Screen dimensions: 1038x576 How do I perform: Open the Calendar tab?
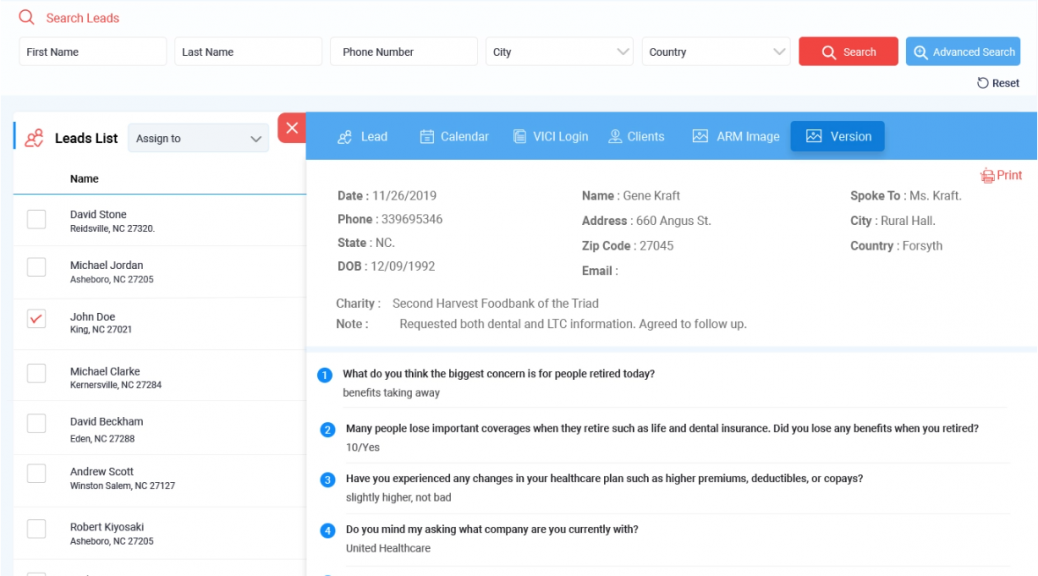(x=454, y=136)
